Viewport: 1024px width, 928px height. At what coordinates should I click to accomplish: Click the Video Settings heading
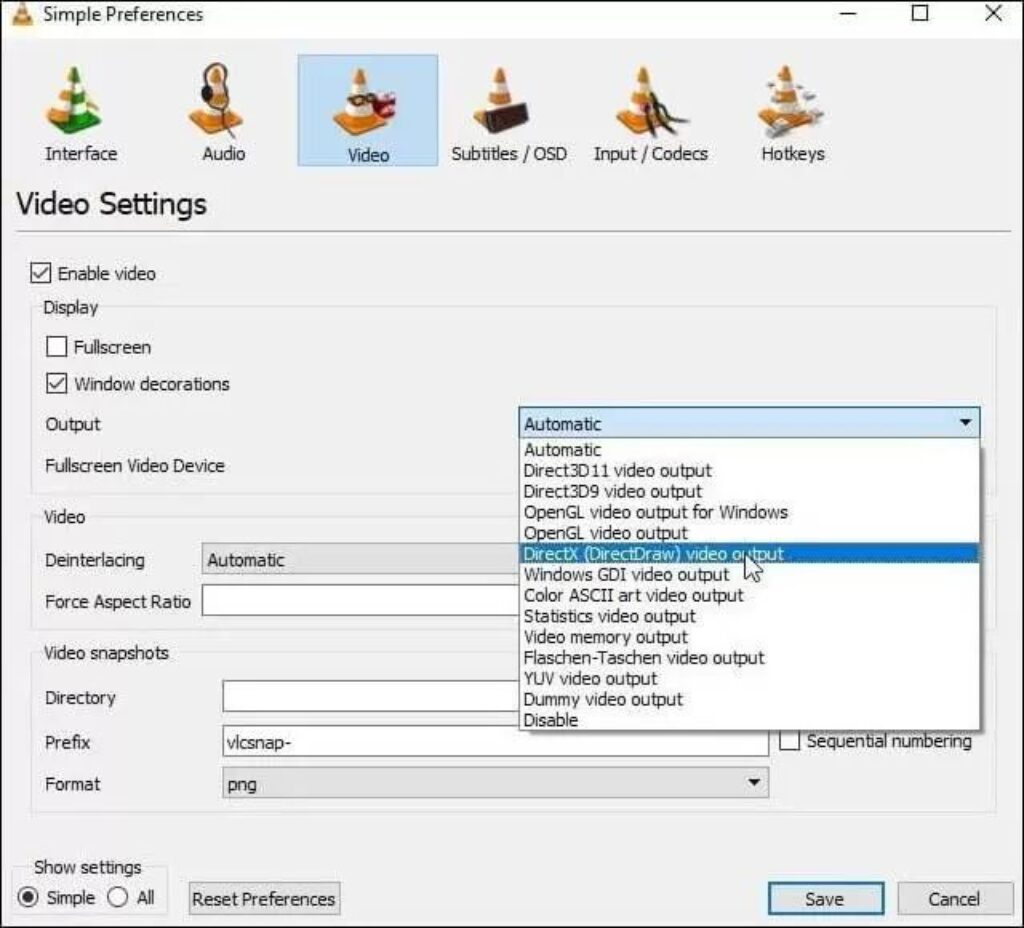[111, 204]
